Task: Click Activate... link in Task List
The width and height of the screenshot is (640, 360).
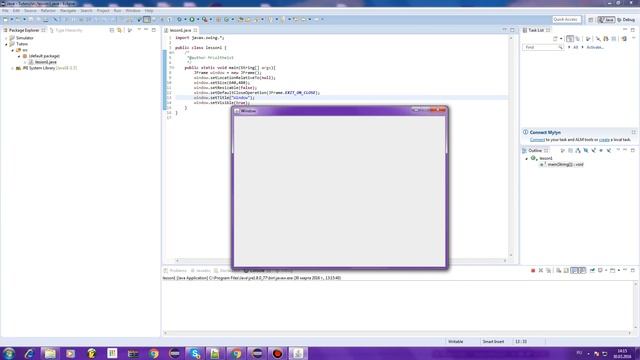Action: 595,47
